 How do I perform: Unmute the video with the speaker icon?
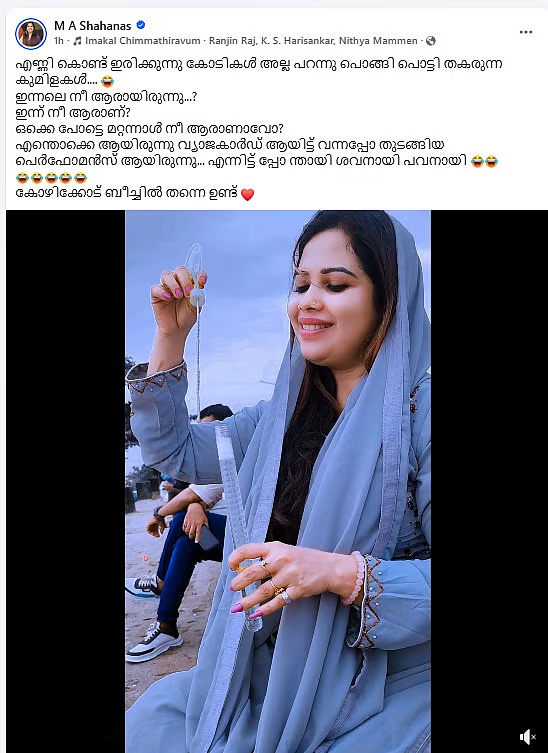(x=528, y=736)
